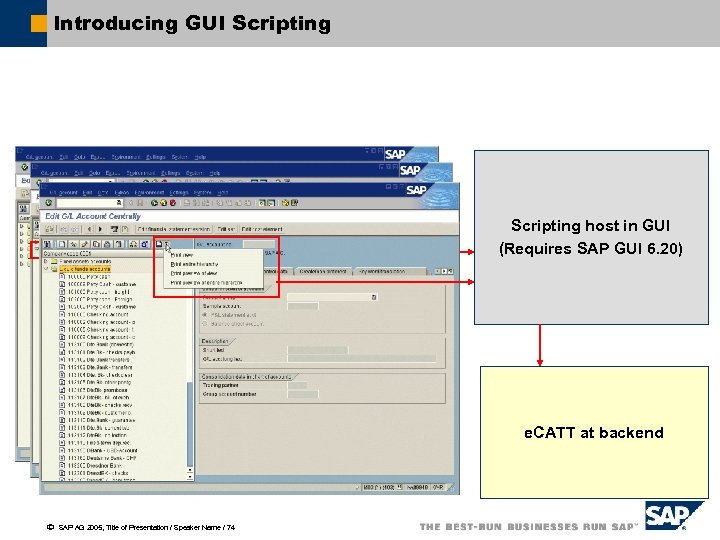Click the first icon in tree toolbar
Viewport: 720px width, 540px height.
(x=47, y=244)
